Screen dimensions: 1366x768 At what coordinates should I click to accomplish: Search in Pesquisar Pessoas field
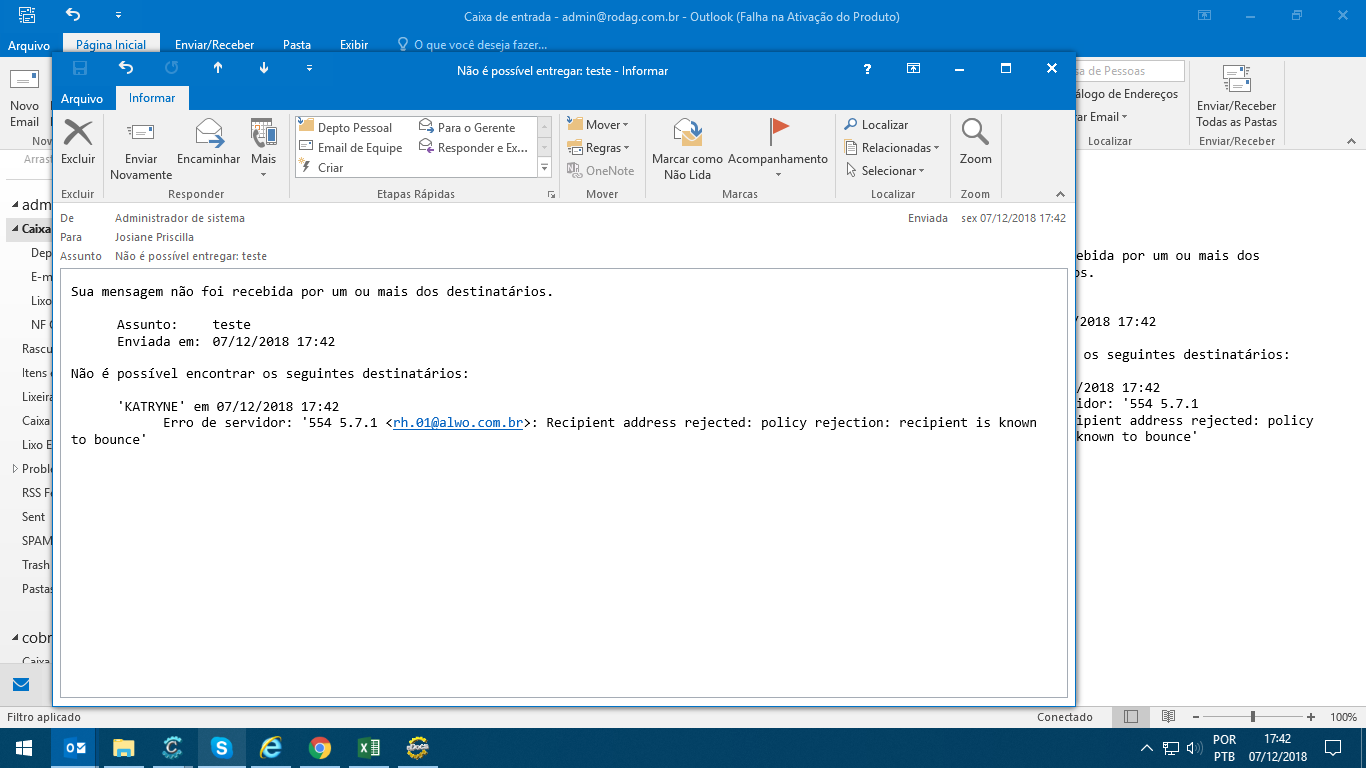[1129, 71]
